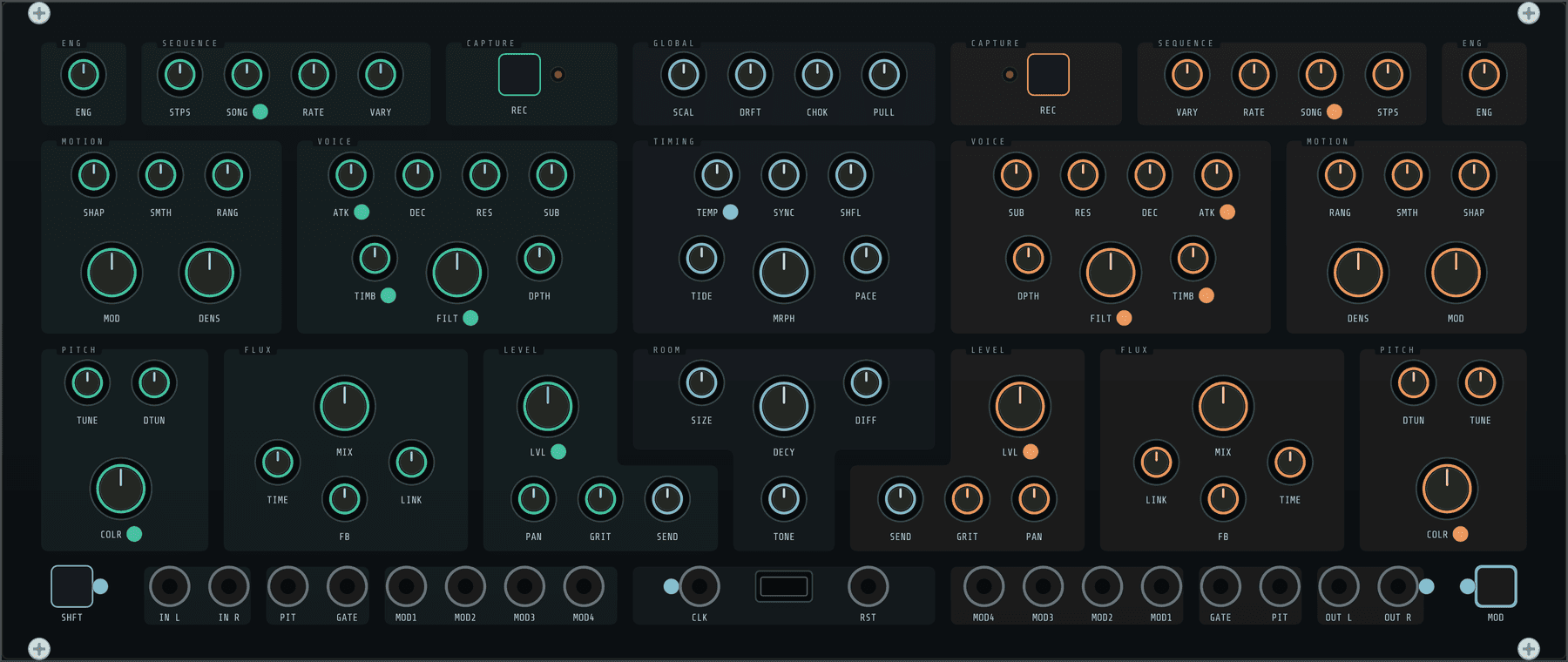
Task: Click the teal STPS sequence knob
Action: click(x=180, y=75)
